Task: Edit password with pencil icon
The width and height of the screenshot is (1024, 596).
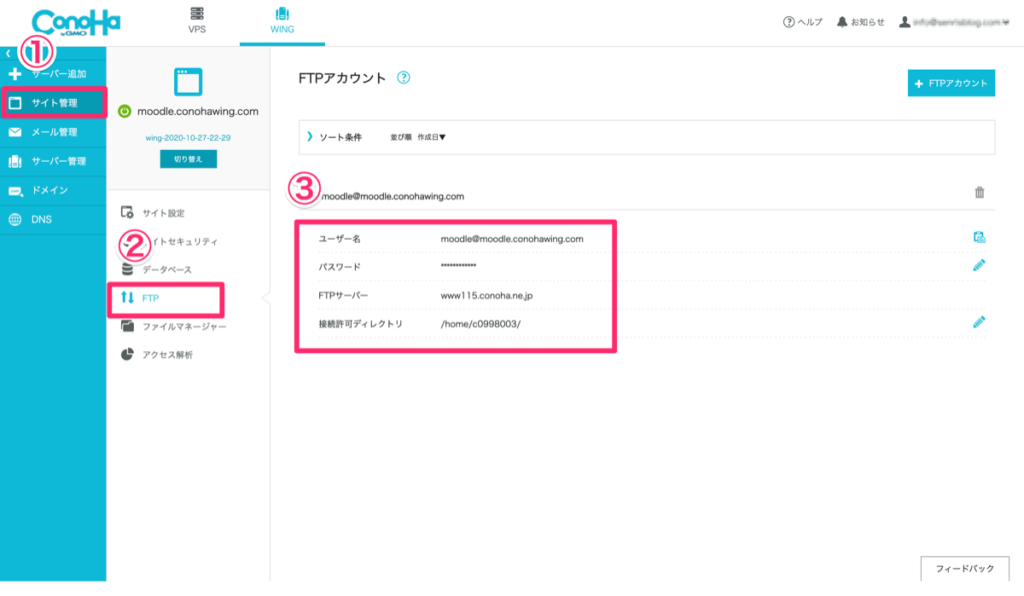Action: 979,265
